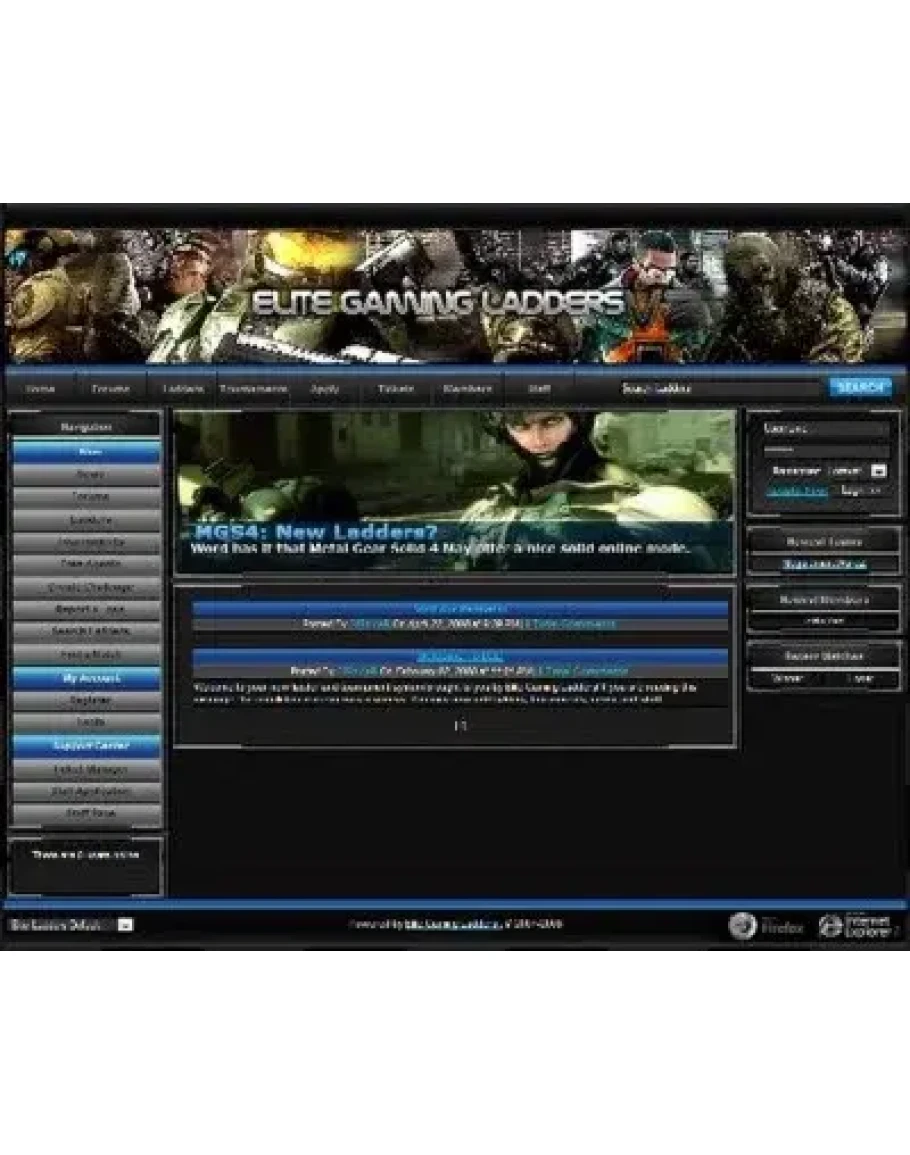
Task: Click the small emblem in banner corner
Action: 17,256
